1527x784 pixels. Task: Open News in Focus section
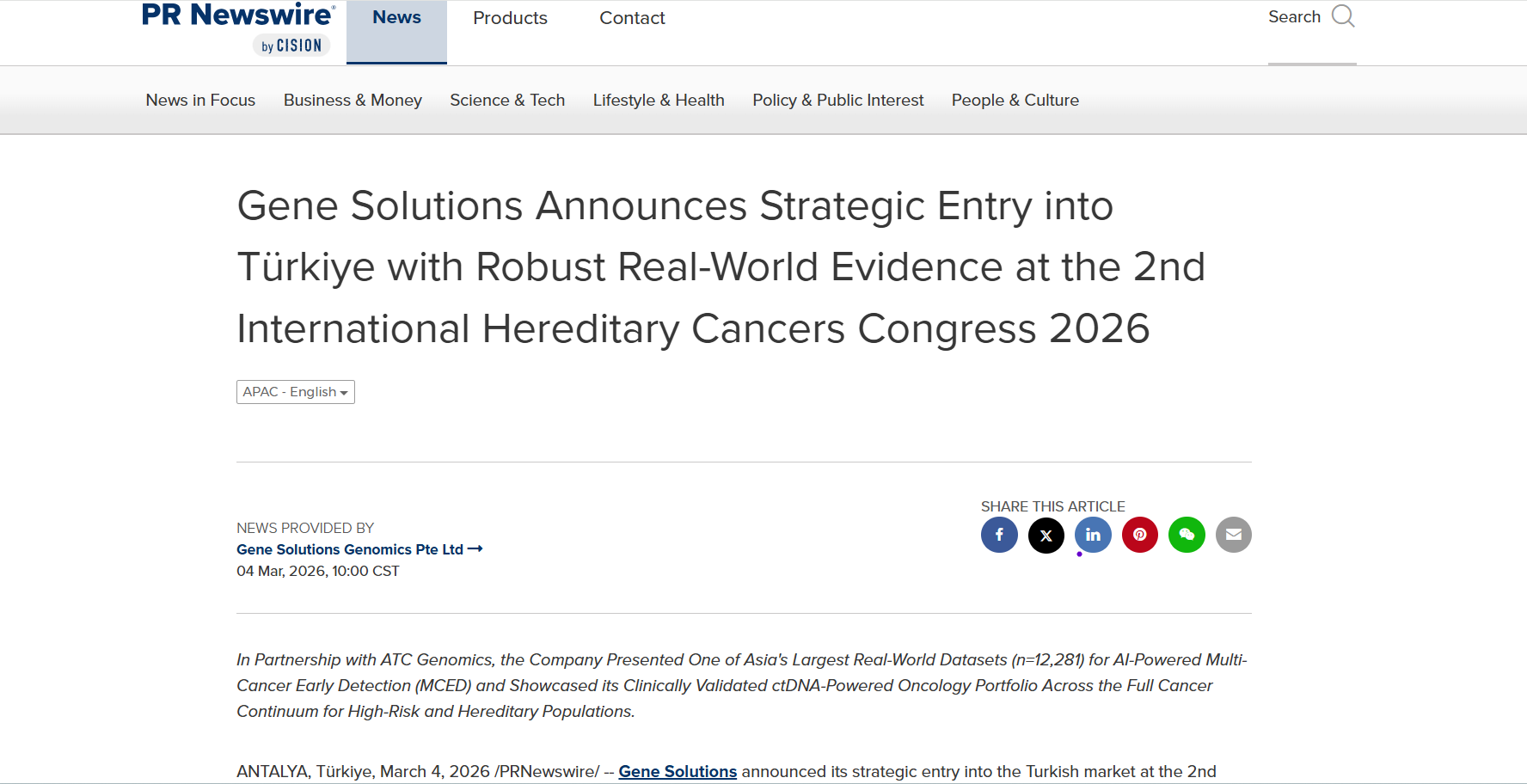point(200,101)
